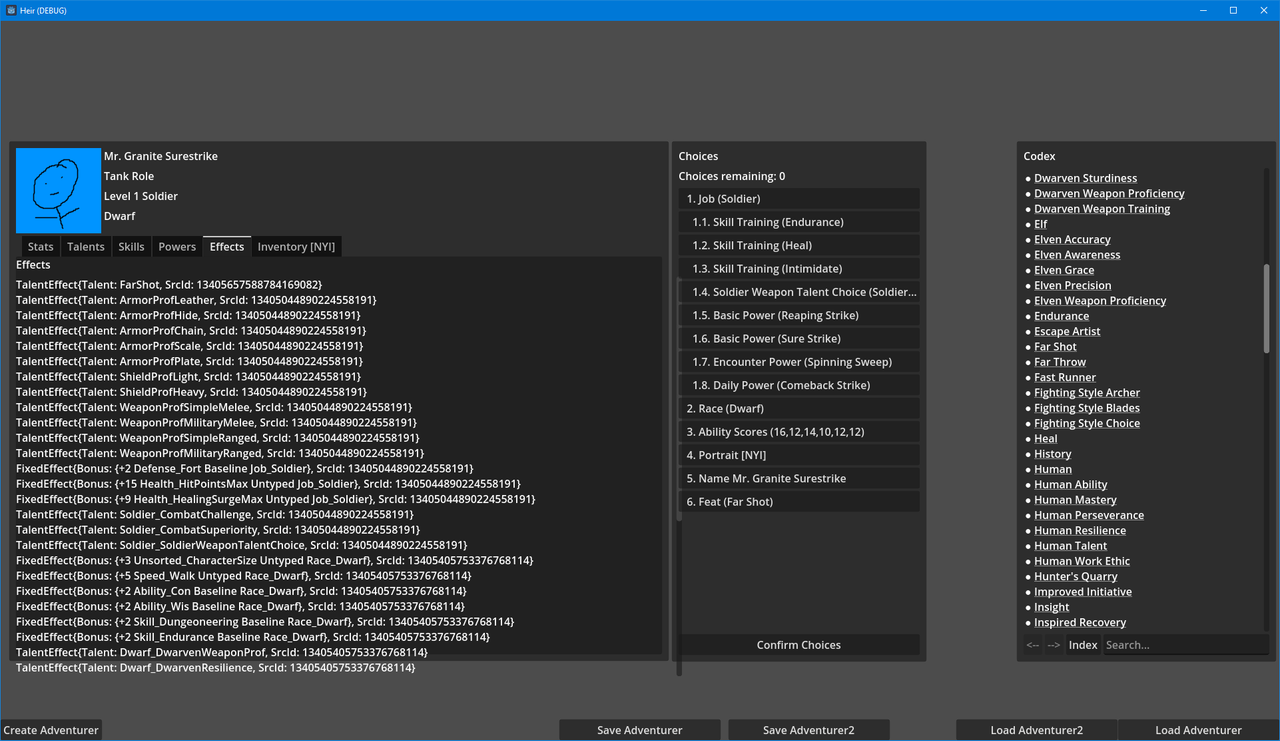Image resolution: width=1280 pixels, height=741 pixels.
Task: Open Human Mastery codex link
Action: [1076, 500]
